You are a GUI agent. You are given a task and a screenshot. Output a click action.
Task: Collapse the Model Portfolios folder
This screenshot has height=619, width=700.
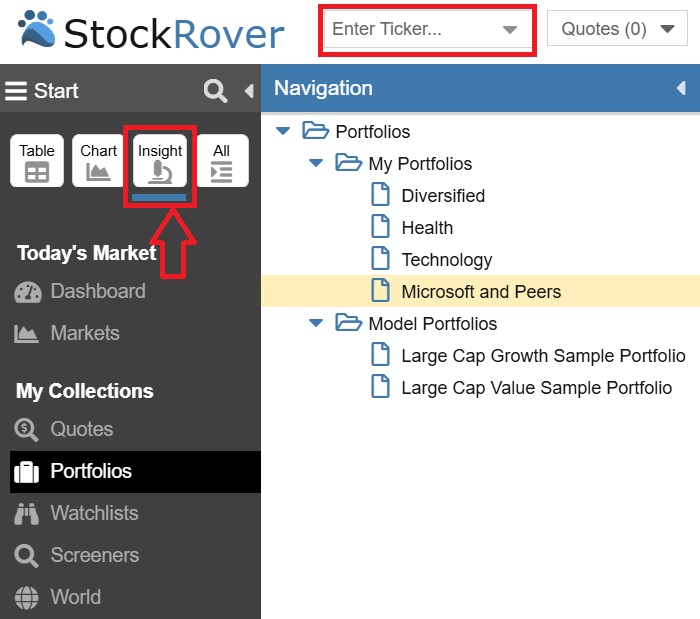(x=316, y=323)
